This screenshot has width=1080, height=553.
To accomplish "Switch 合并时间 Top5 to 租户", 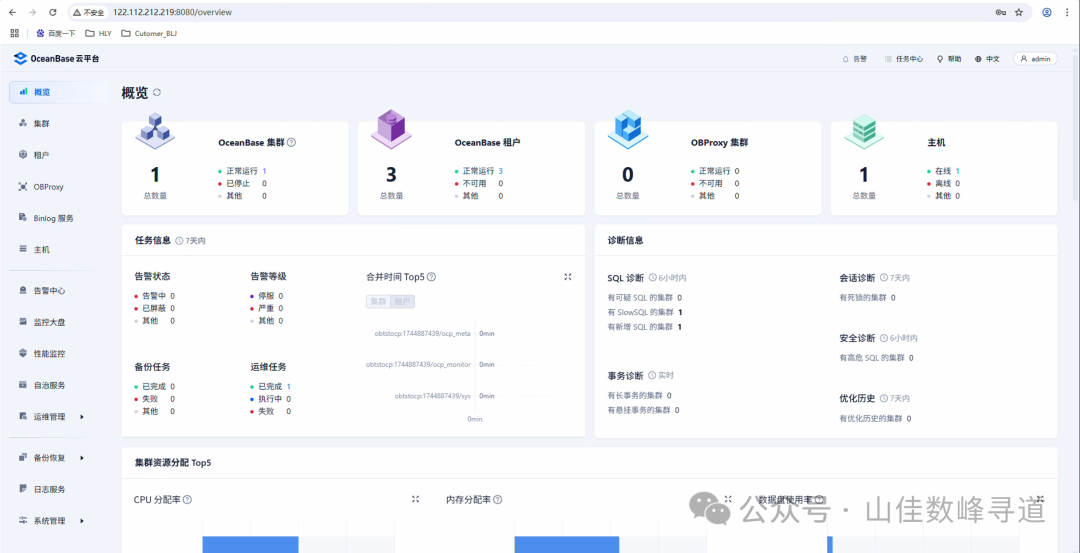I will tap(403, 302).
